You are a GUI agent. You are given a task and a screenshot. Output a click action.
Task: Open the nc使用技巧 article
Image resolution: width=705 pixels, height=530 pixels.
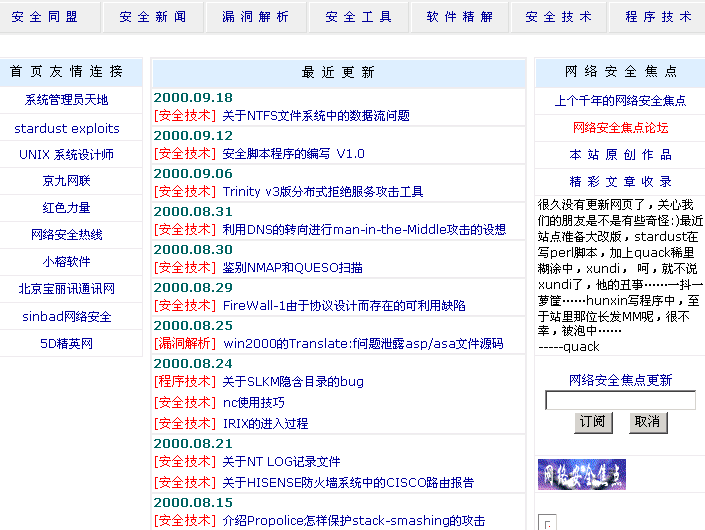[254, 402]
